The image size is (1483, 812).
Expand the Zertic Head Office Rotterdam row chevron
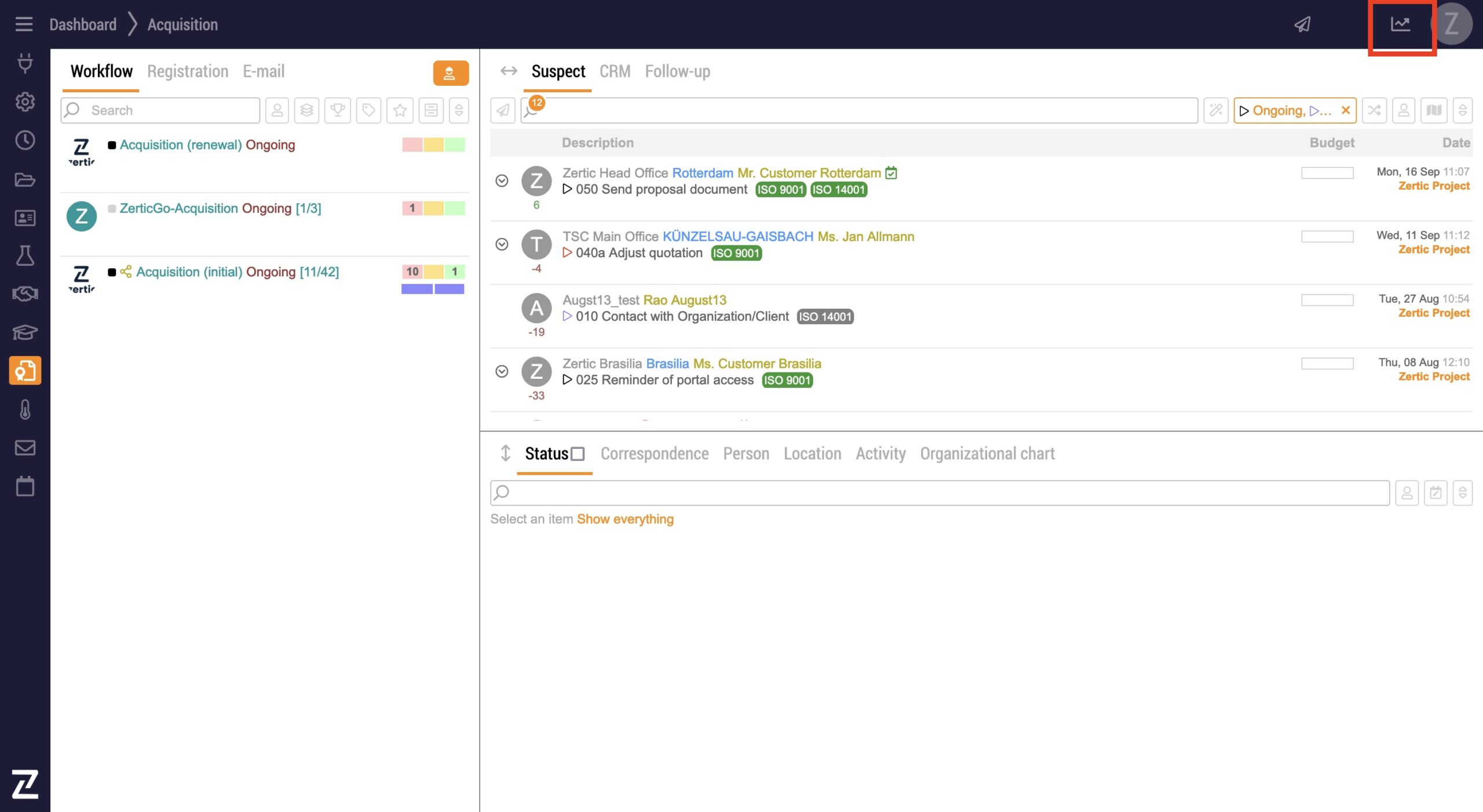click(502, 181)
